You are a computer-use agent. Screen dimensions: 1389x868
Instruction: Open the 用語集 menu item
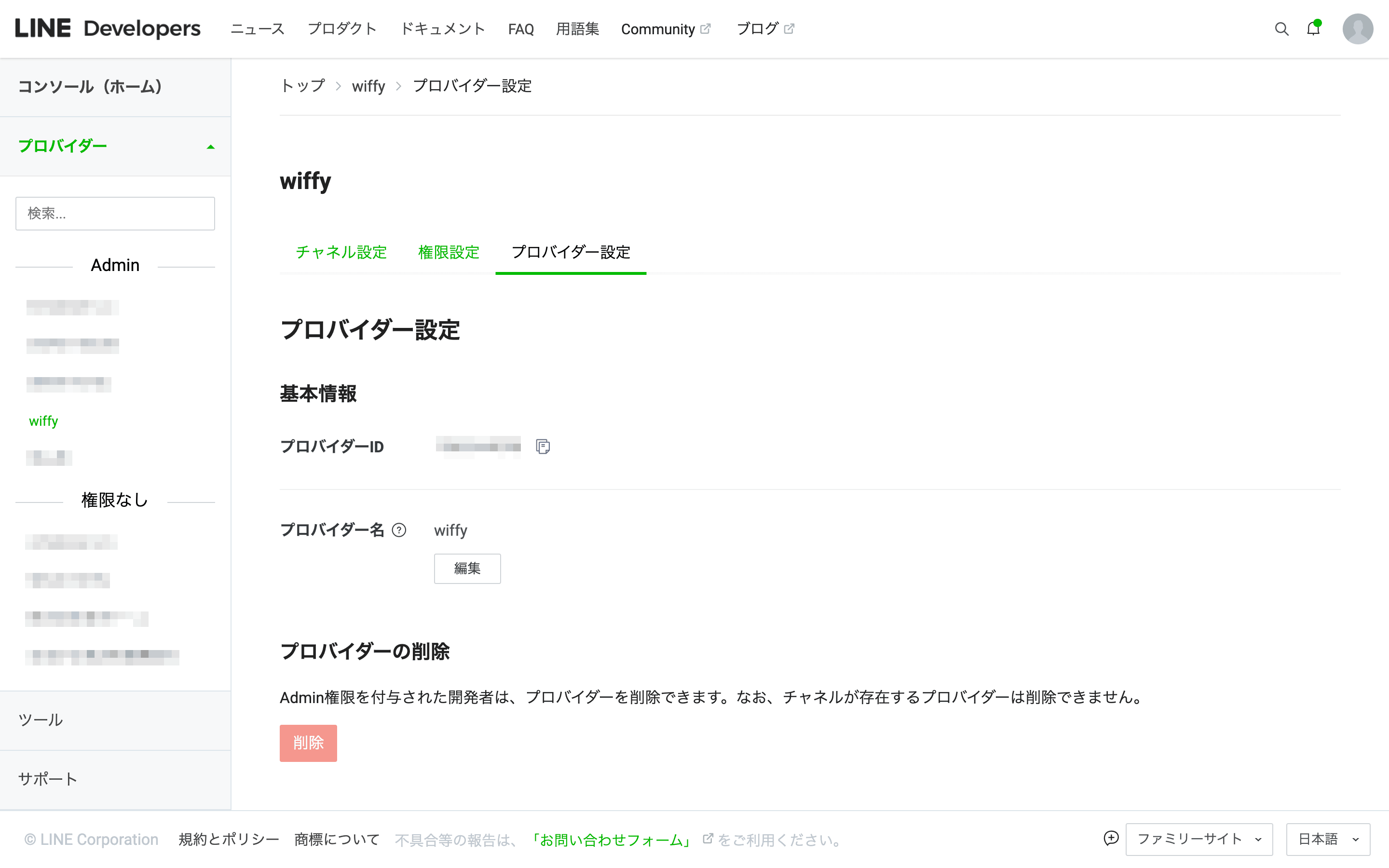click(577, 29)
